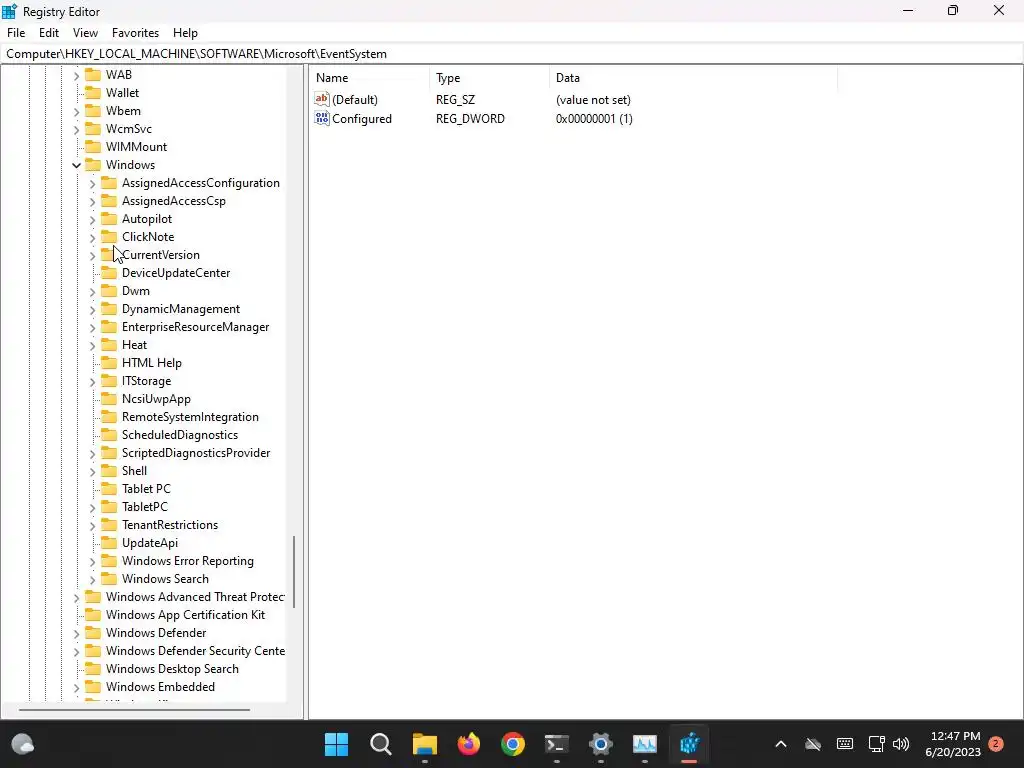
Task: Click the tree pane vertical scrollbar thumb
Action: click(294, 571)
